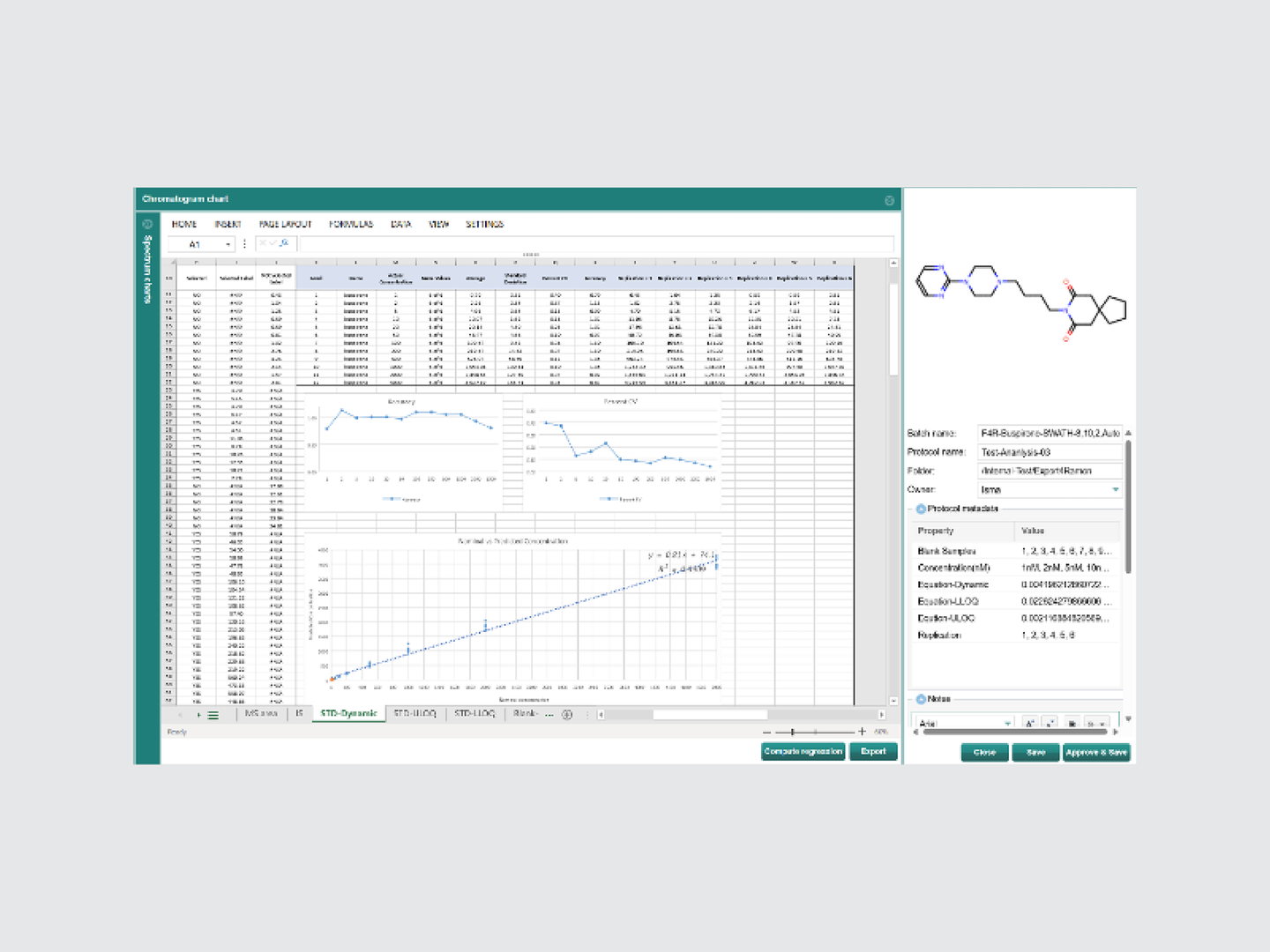Screen dimensions: 1270x952
Task: Open the Arial font family dropdown
Action: (1006, 722)
